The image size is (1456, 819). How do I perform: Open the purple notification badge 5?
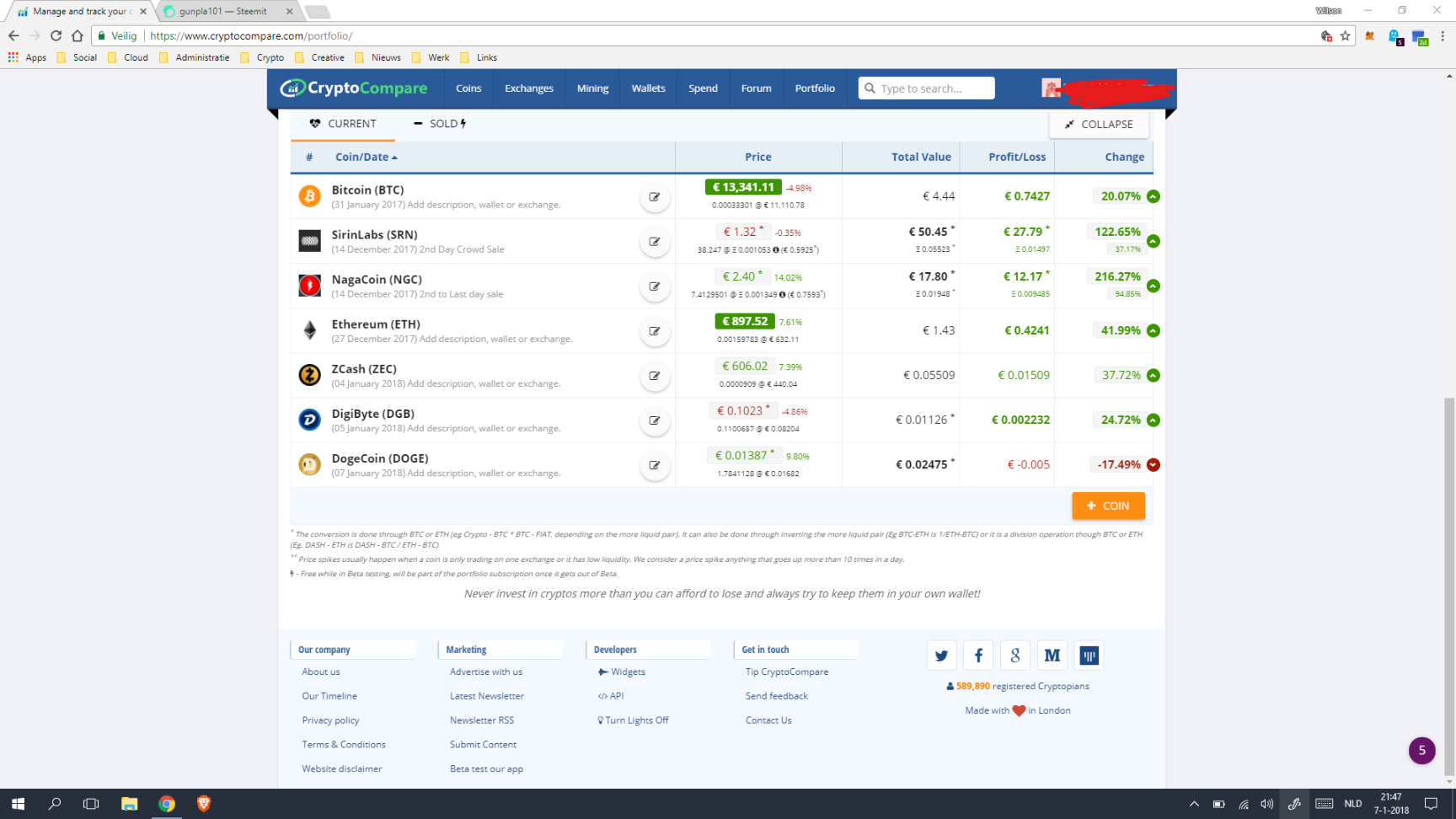click(1422, 750)
